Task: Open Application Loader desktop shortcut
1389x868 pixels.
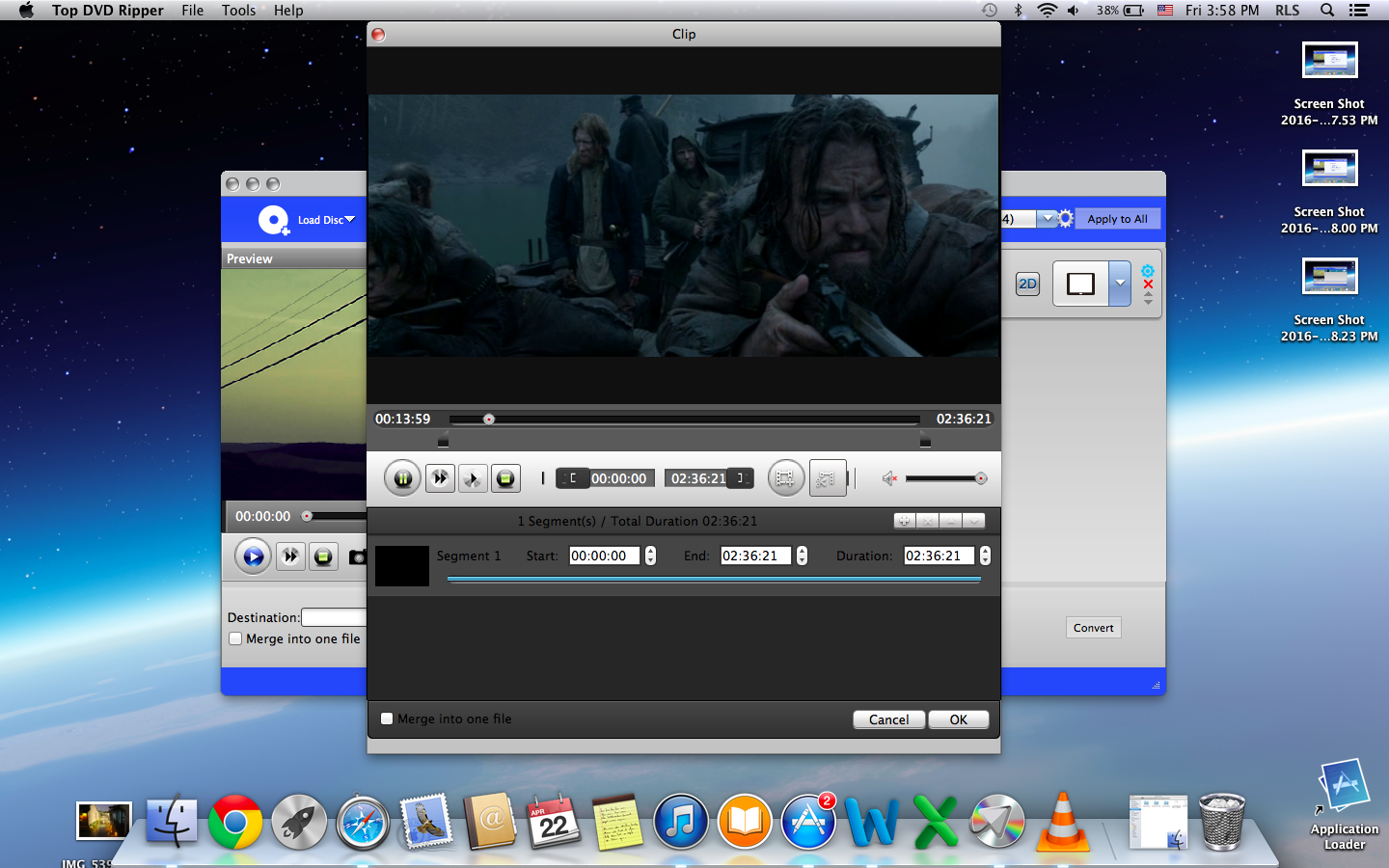Action: click(x=1345, y=805)
